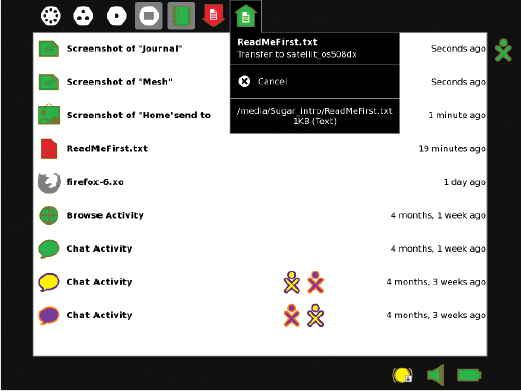The height and width of the screenshot is (391, 521).
Task: Click the red document icon for ReadMeFirst.txt
Action: click(49, 149)
